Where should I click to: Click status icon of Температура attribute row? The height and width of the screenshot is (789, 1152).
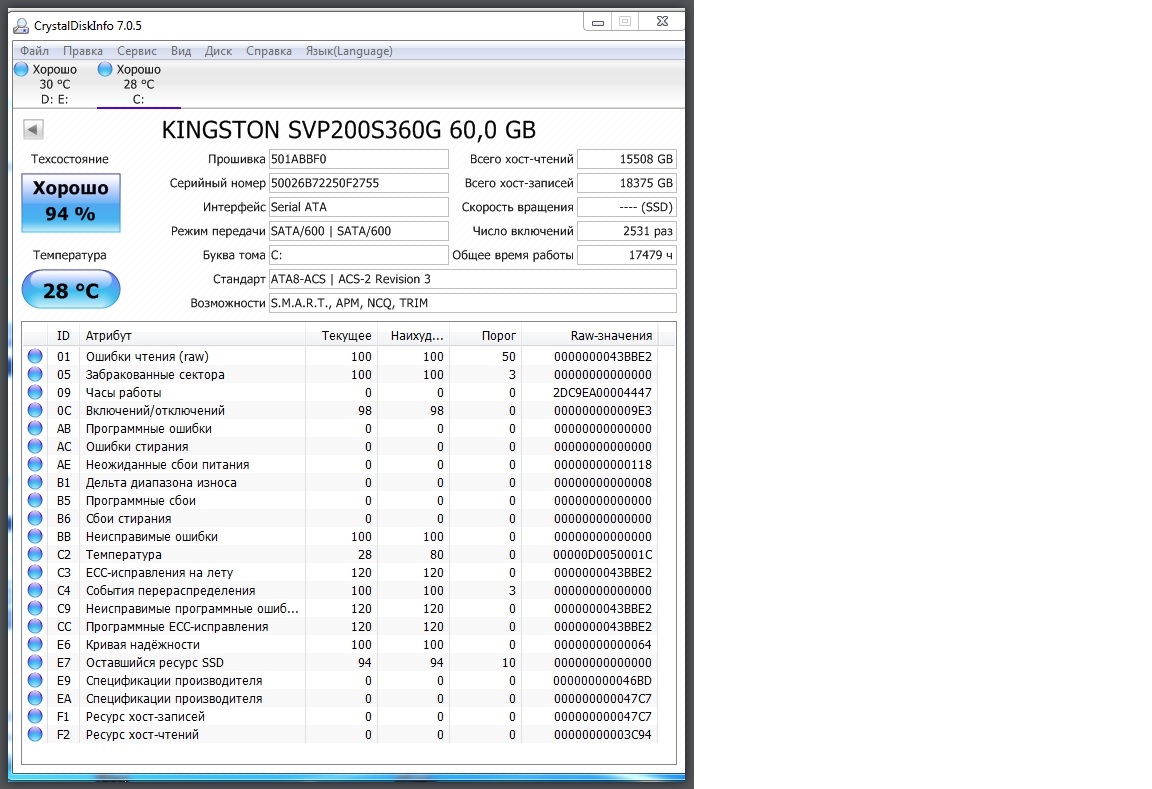click(35, 555)
